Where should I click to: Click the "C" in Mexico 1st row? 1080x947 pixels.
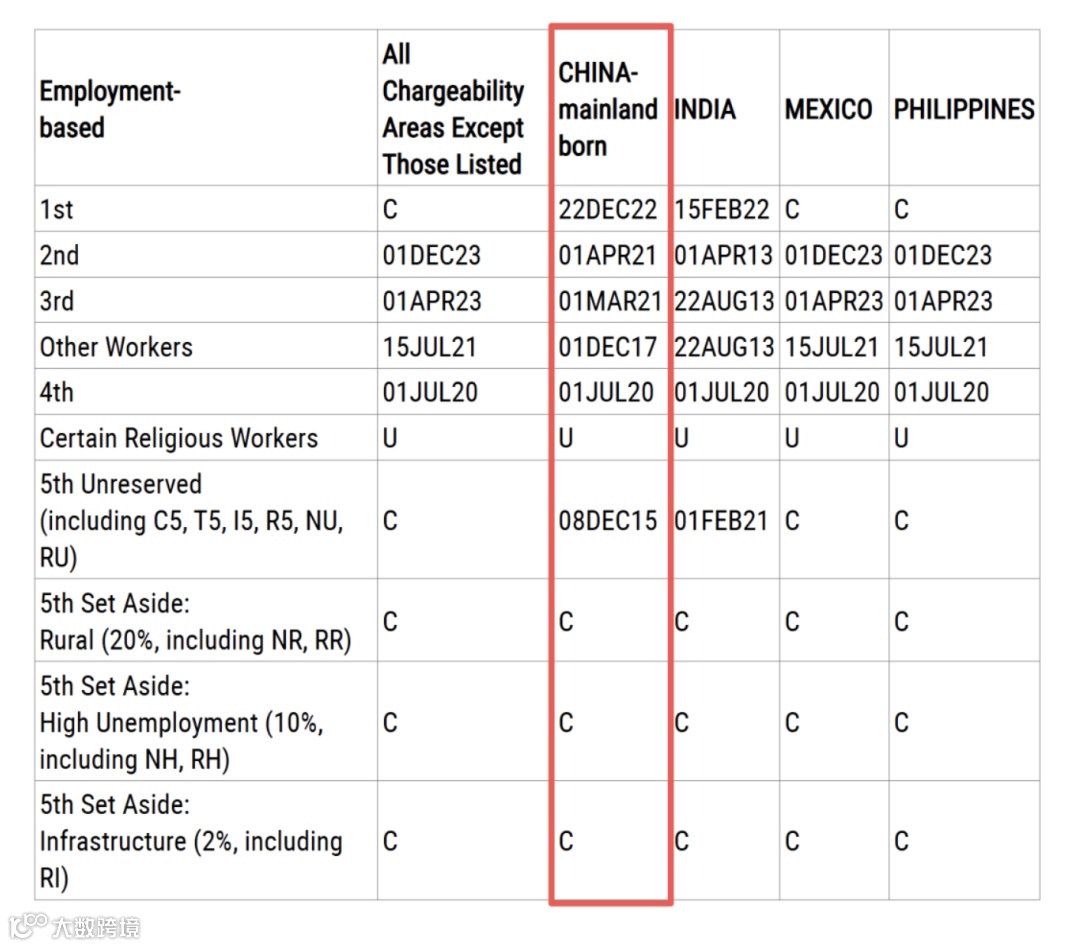792,209
